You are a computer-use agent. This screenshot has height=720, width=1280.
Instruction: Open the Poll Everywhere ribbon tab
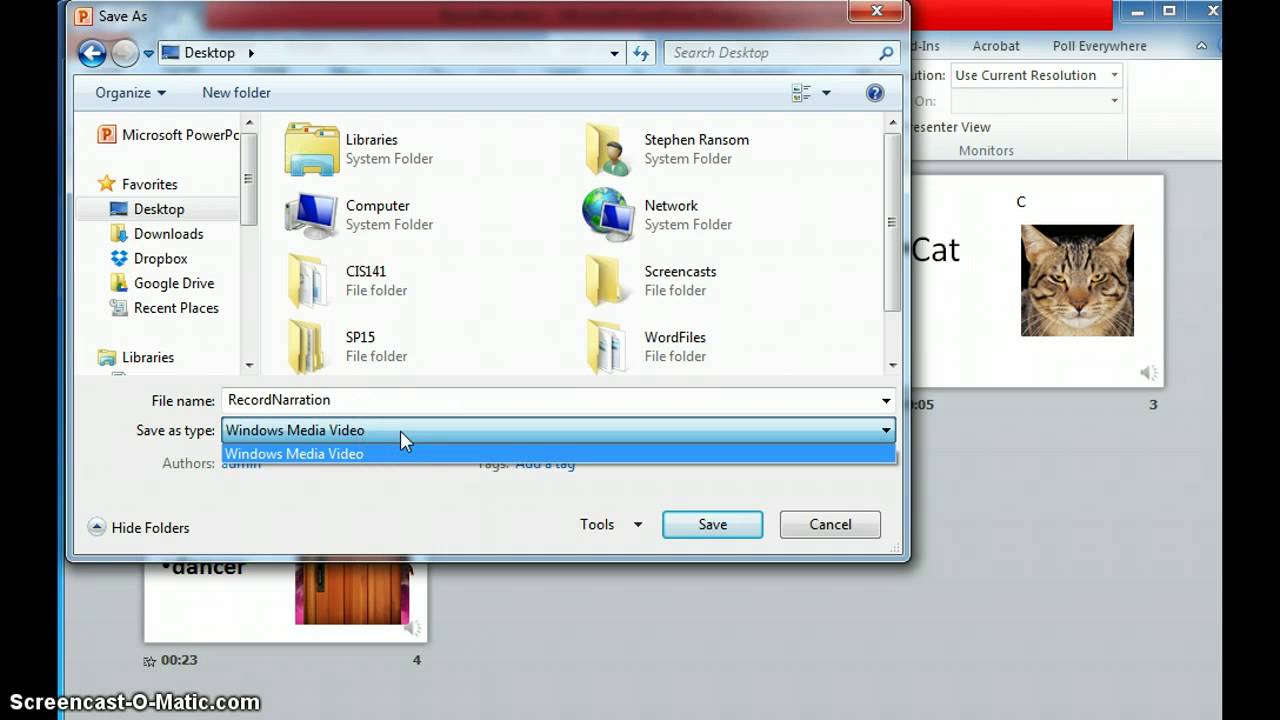pos(1099,46)
